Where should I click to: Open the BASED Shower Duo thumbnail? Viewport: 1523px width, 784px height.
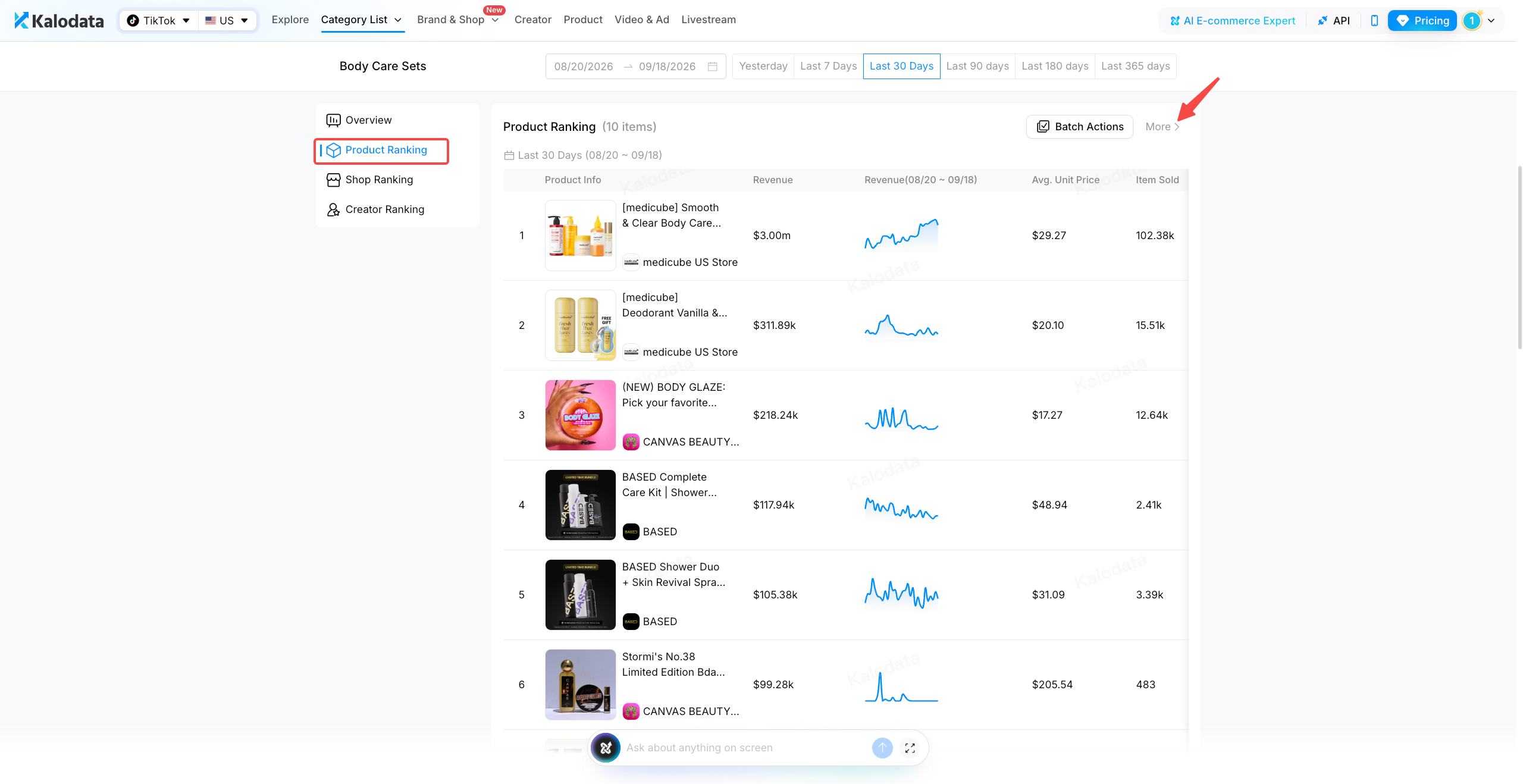[580, 595]
